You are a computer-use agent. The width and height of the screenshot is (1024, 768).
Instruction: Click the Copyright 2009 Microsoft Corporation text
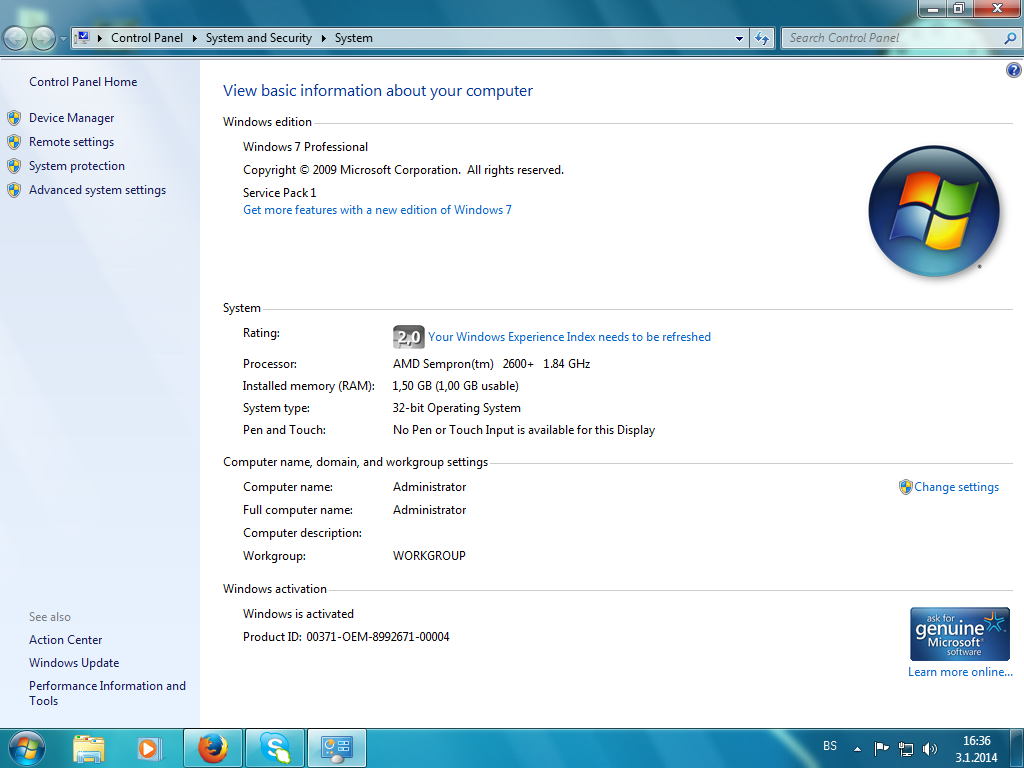tap(403, 170)
